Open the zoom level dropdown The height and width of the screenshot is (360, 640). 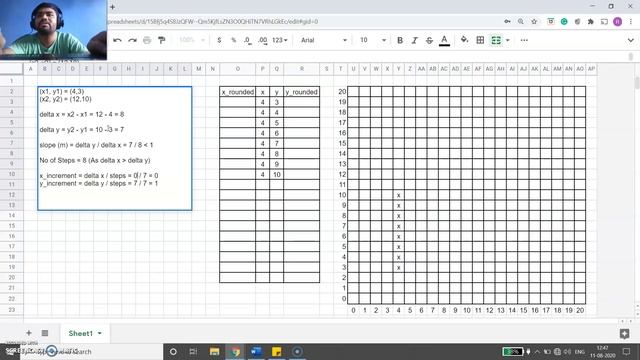(191, 40)
